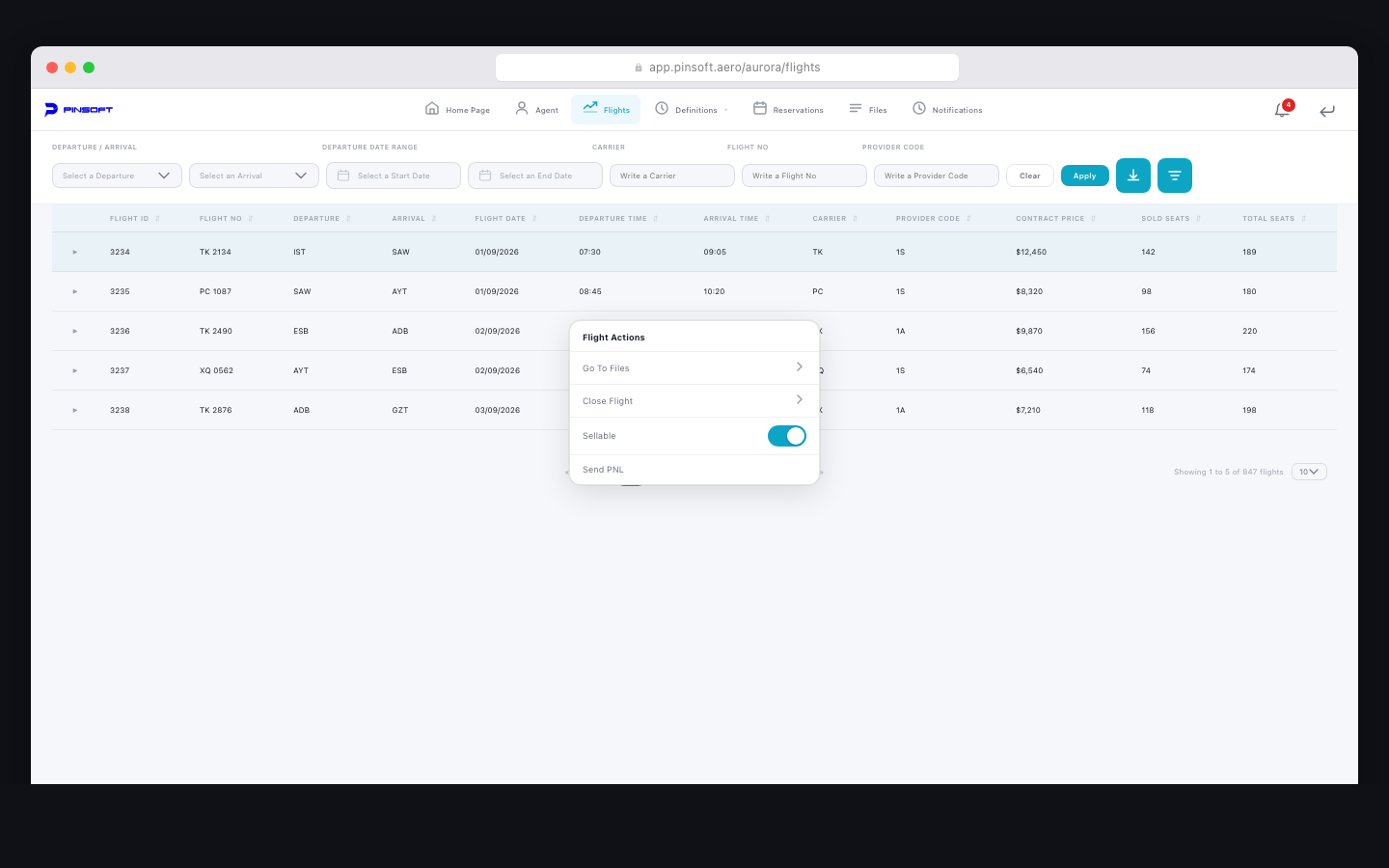Image resolution: width=1389 pixels, height=868 pixels.
Task: Click the Pinsoft logo
Action: 79,109
